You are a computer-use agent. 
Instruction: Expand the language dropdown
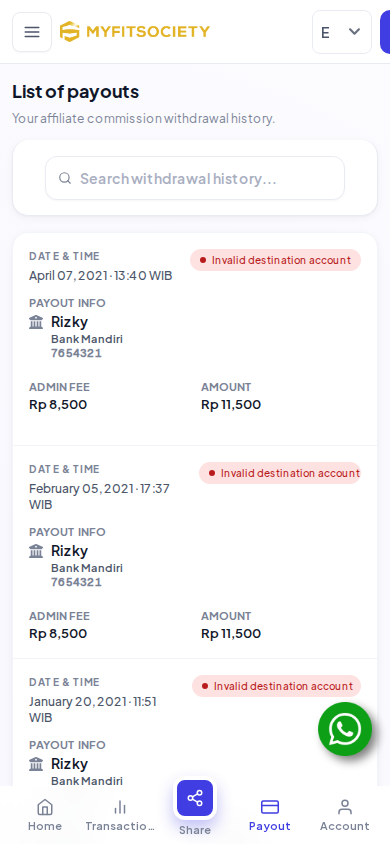point(342,32)
